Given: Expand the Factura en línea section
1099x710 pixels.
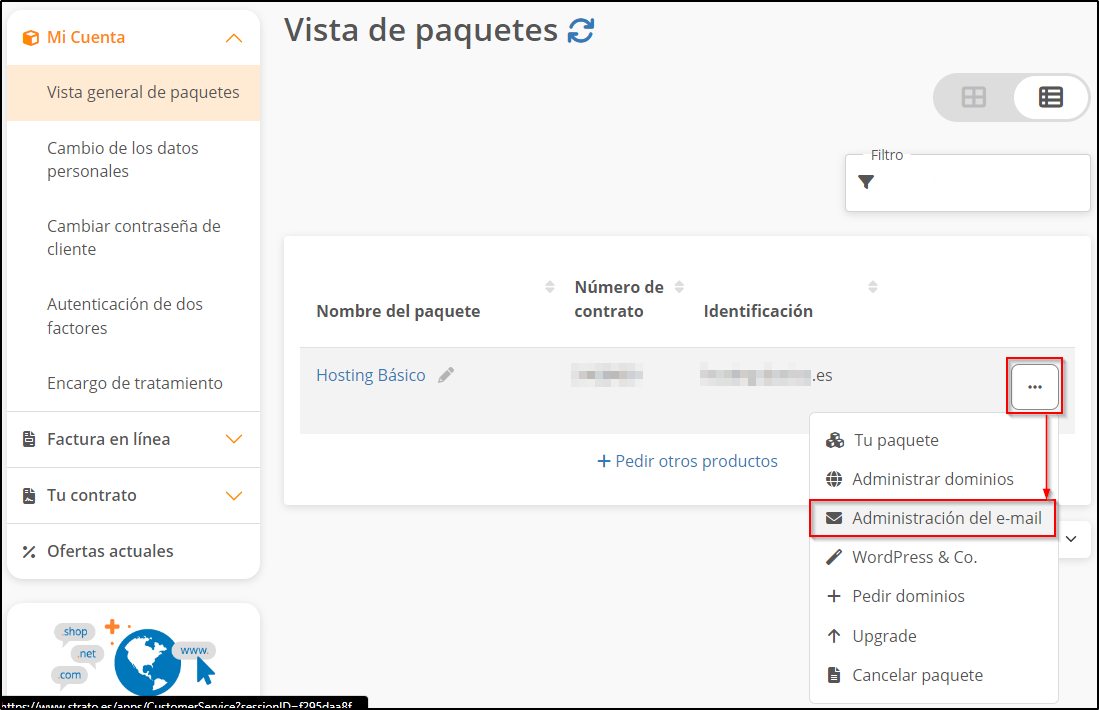Looking at the screenshot, I should (x=233, y=439).
